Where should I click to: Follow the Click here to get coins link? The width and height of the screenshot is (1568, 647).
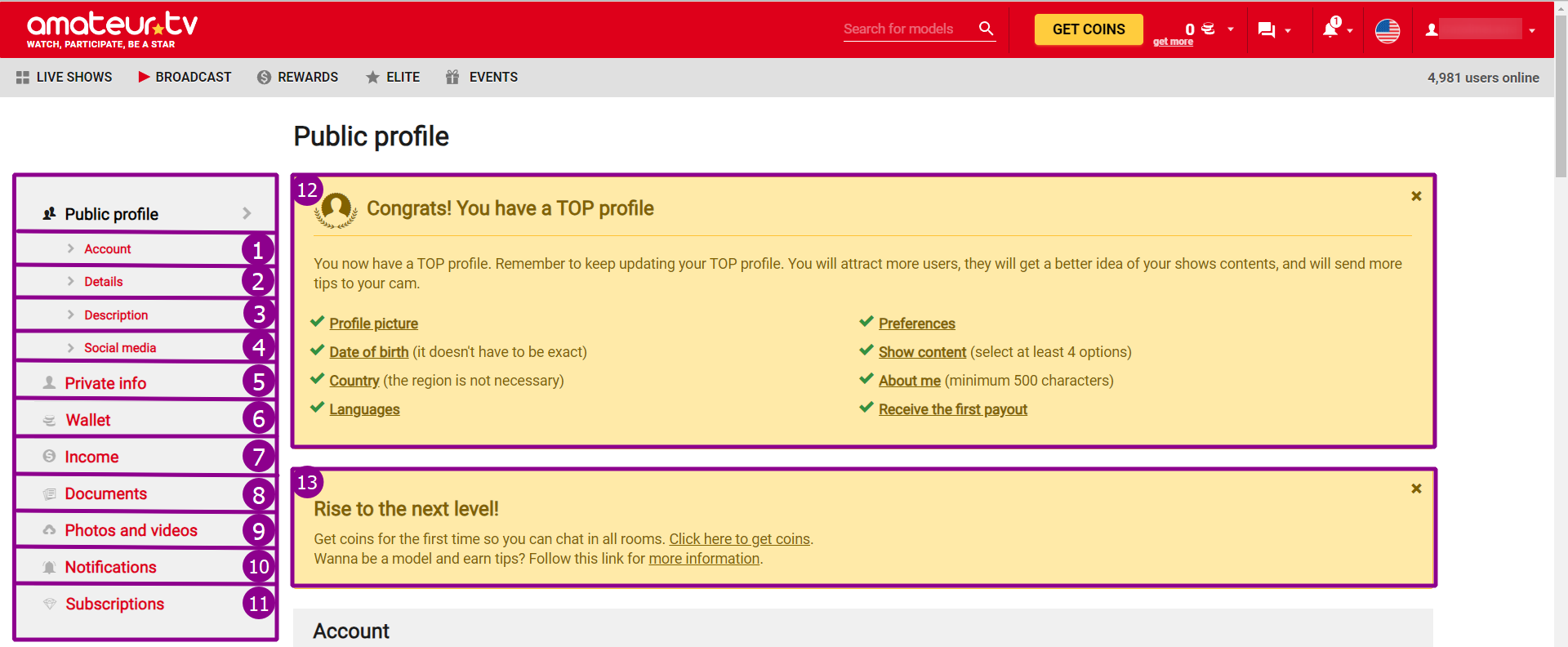(x=739, y=539)
